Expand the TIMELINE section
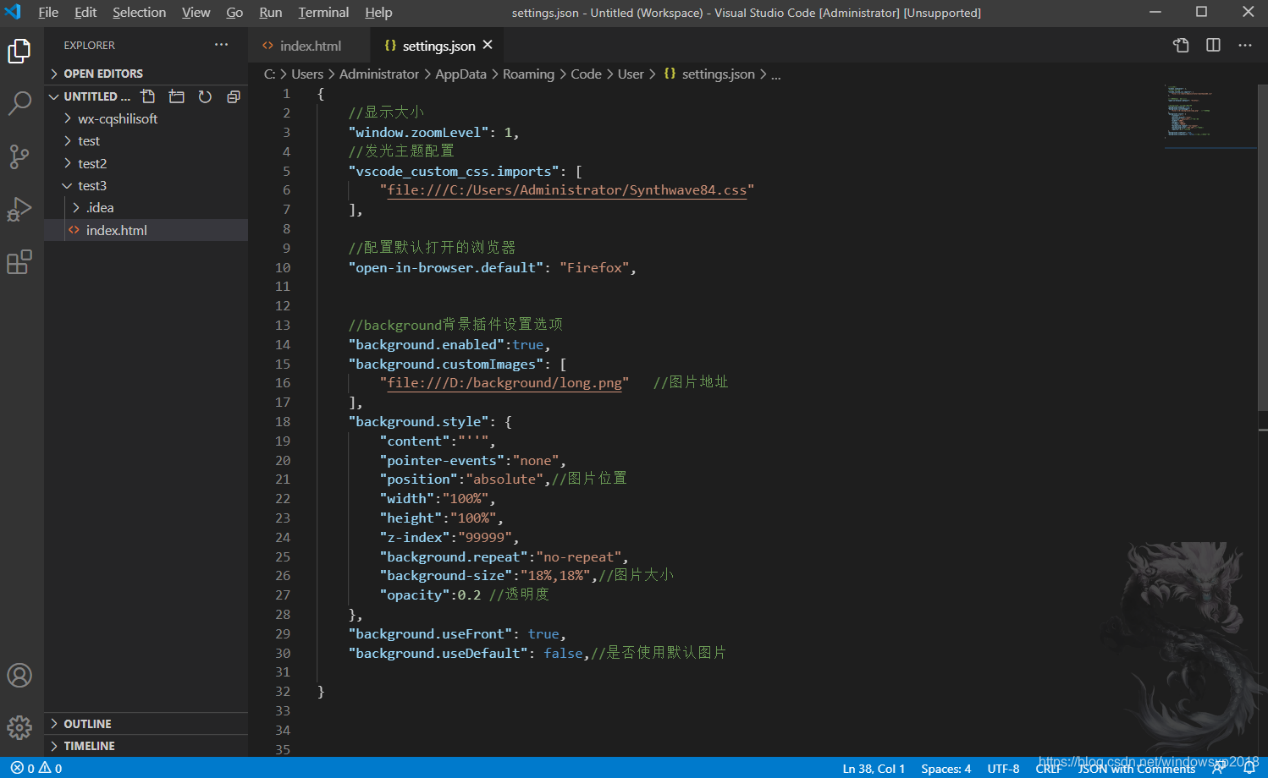The image size is (1268, 778). pos(89,746)
